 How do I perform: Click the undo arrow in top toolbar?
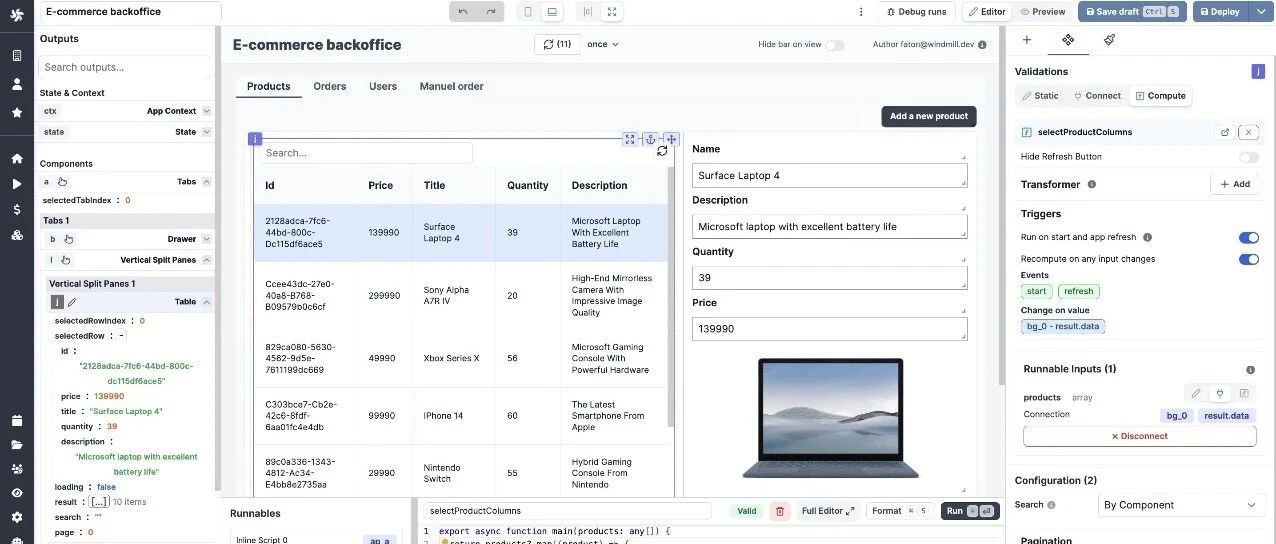coord(462,12)
